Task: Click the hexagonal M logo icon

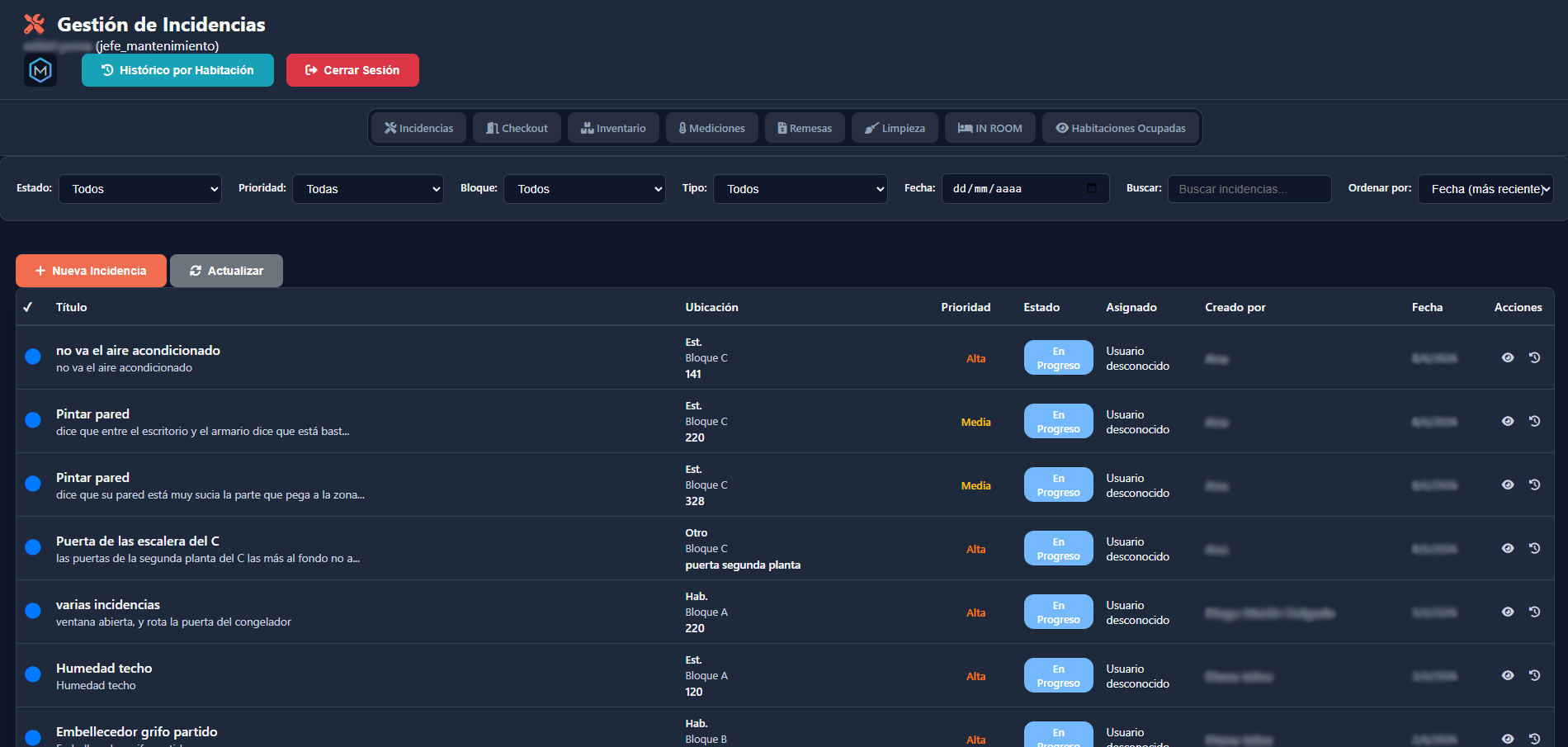Action: pyautogui.click(x=40, y=70)
